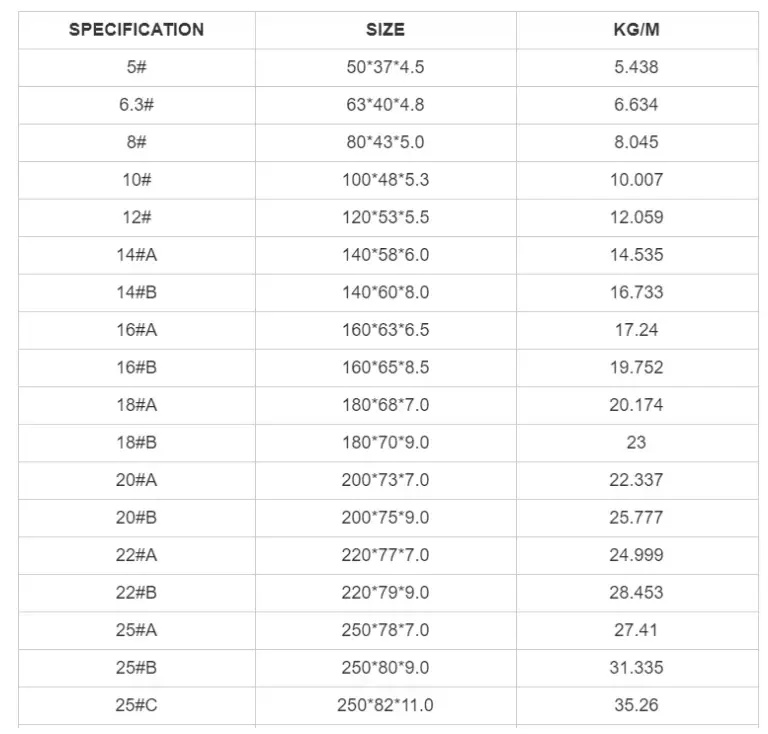Click the 14#A specification row
The image size is (768, 734).
[x=136, y=255]
